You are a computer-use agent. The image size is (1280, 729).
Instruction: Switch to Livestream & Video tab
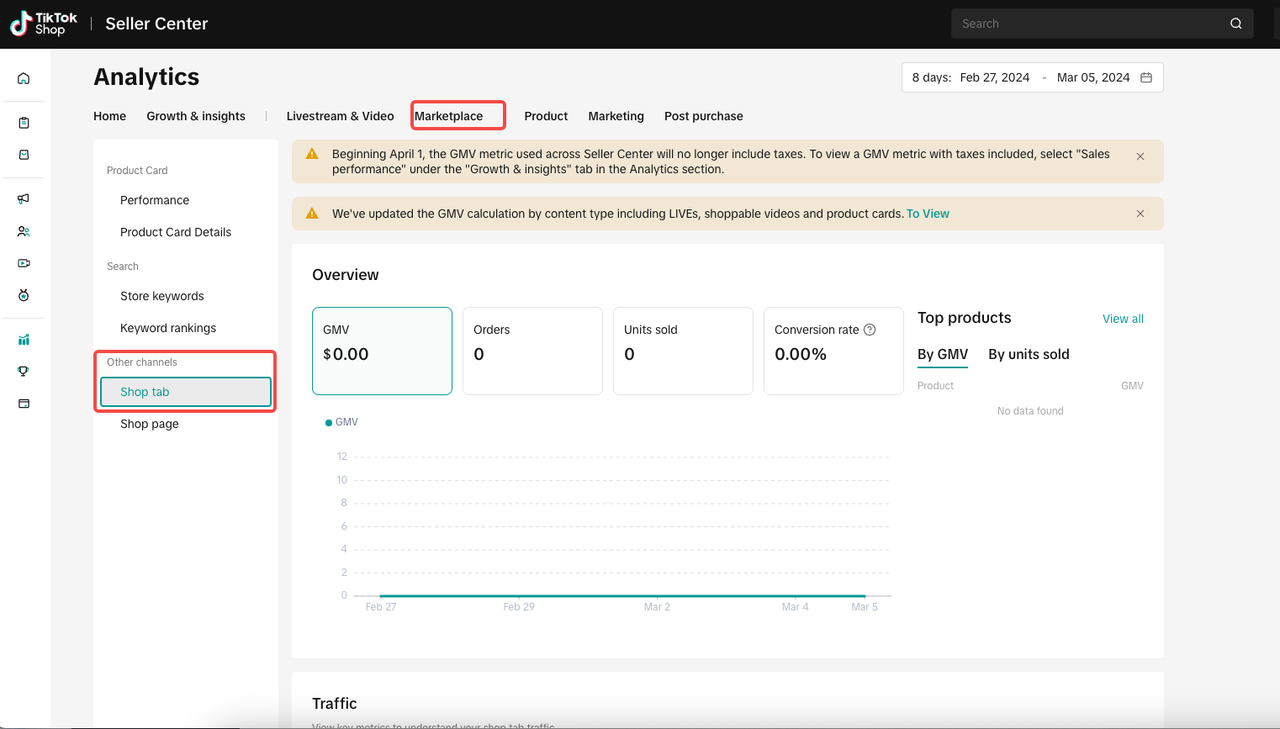click(x=340, y=116)
